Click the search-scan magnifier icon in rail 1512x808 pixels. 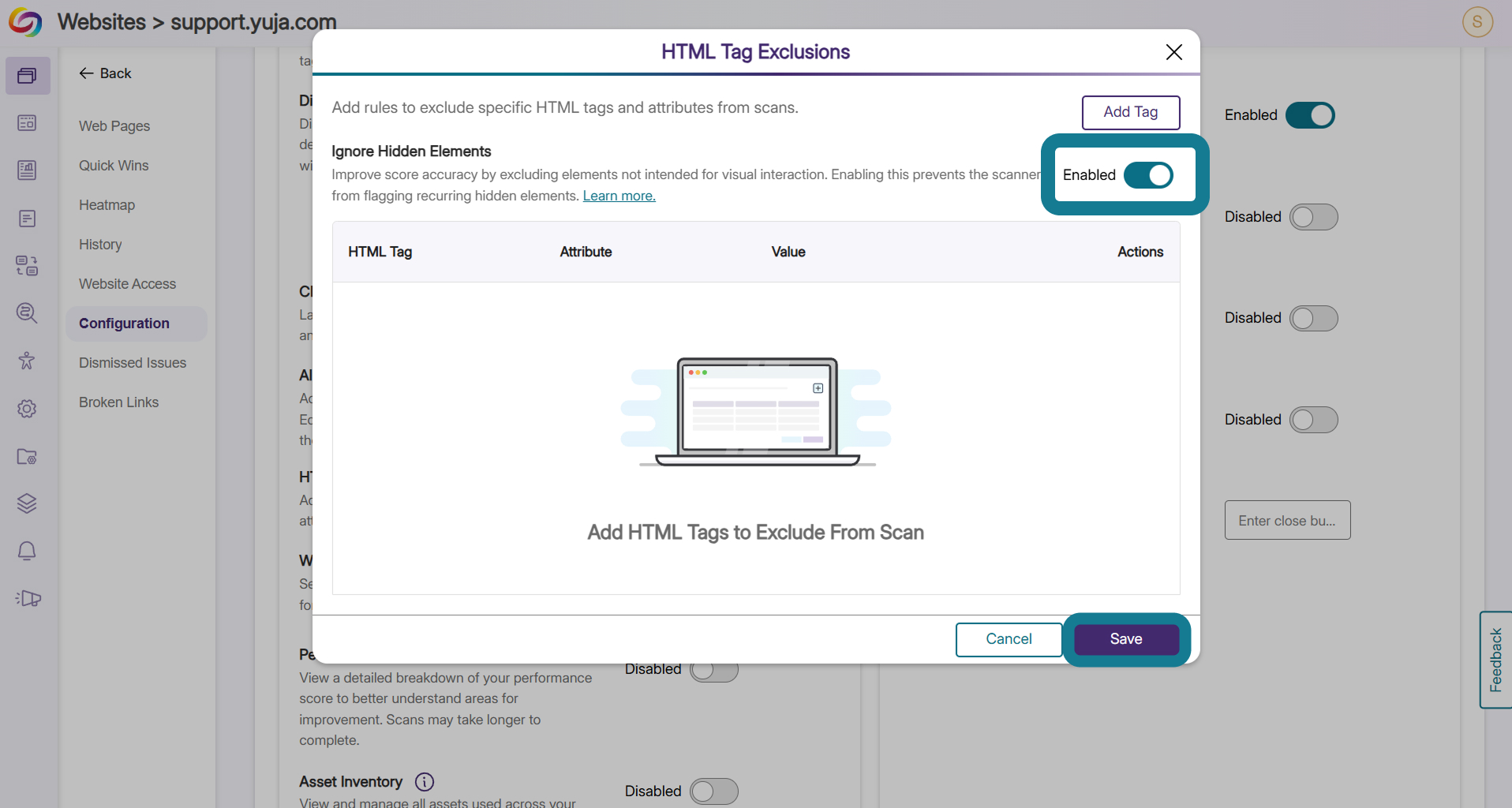[27, 313]
